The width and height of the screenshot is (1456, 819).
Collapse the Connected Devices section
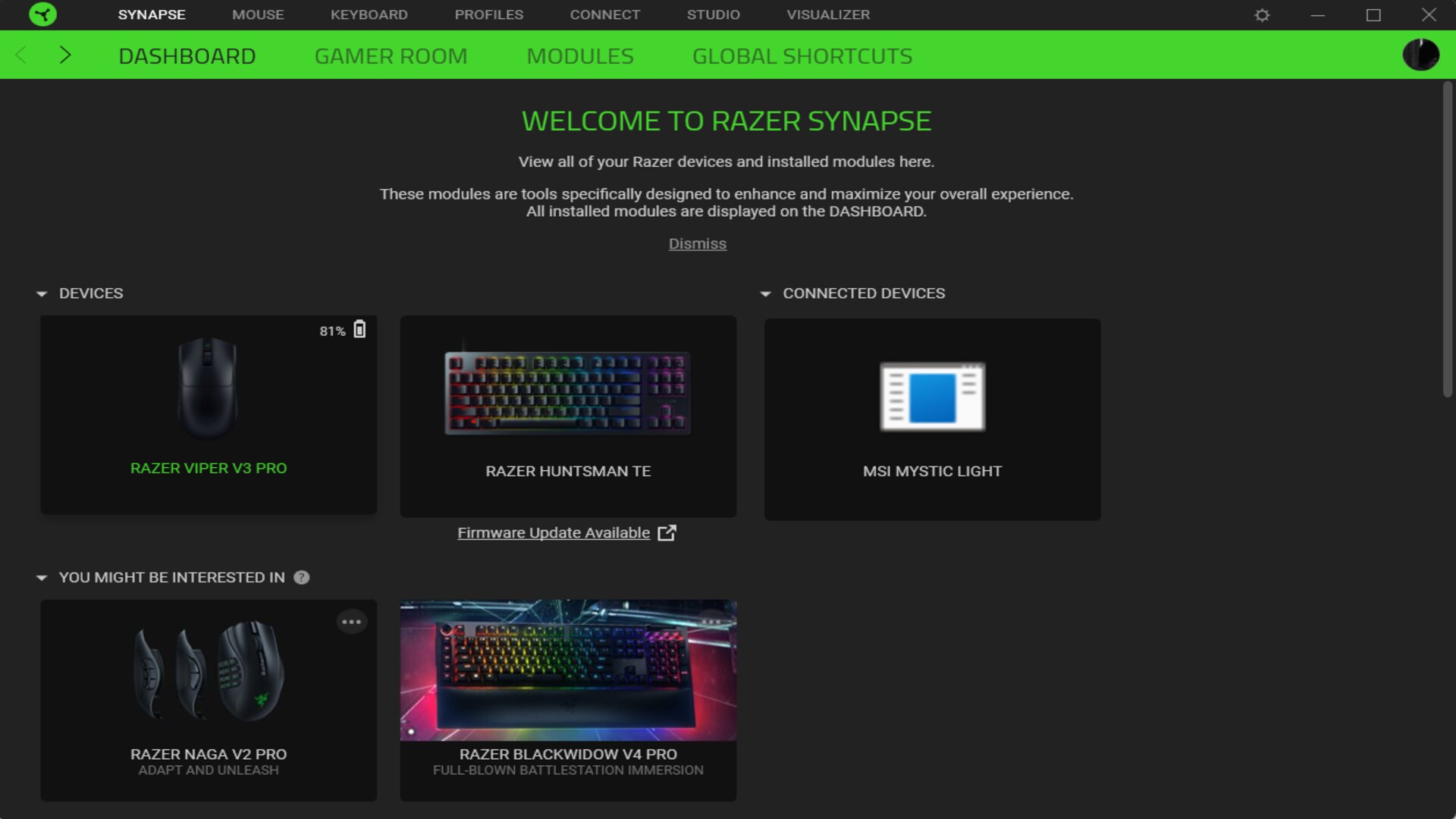(765, 293)
